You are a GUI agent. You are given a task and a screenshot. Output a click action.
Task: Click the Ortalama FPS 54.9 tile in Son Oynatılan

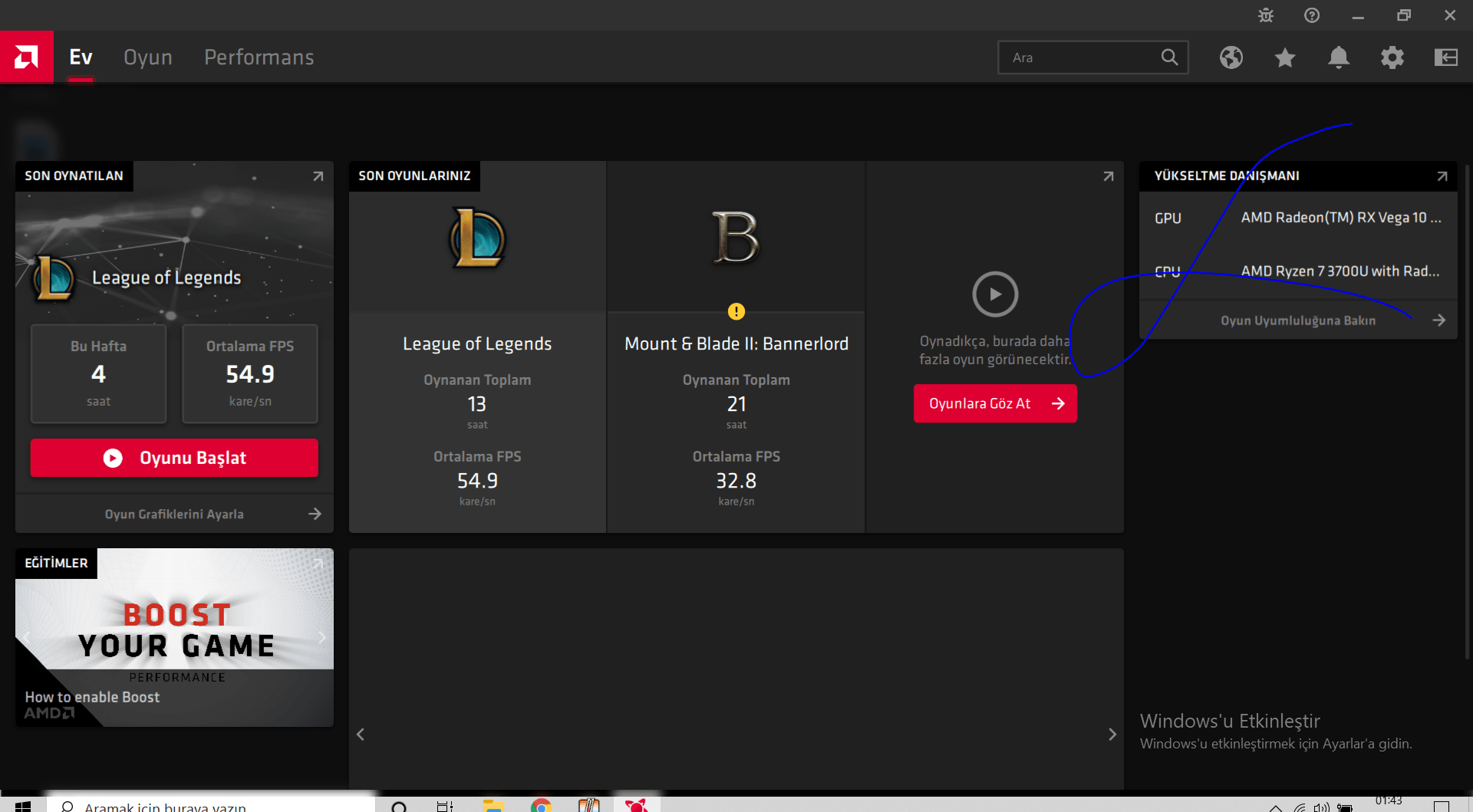pos(250,373)
